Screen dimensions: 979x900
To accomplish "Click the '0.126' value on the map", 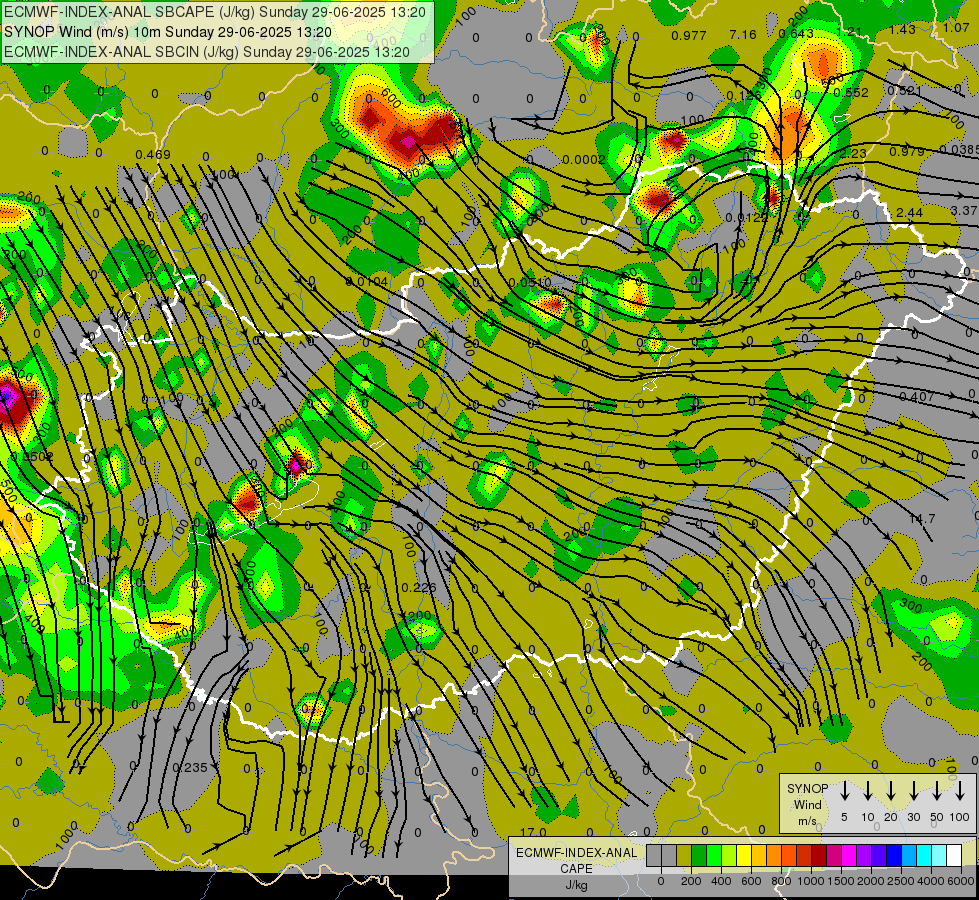I will click(x=743, y=96).
